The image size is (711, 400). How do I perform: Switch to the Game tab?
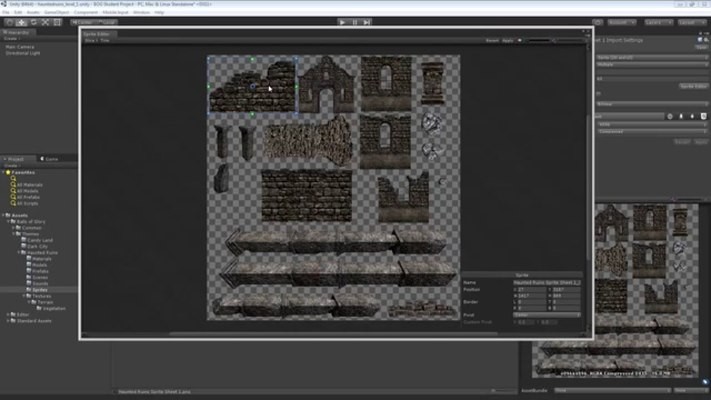[50, 159]
